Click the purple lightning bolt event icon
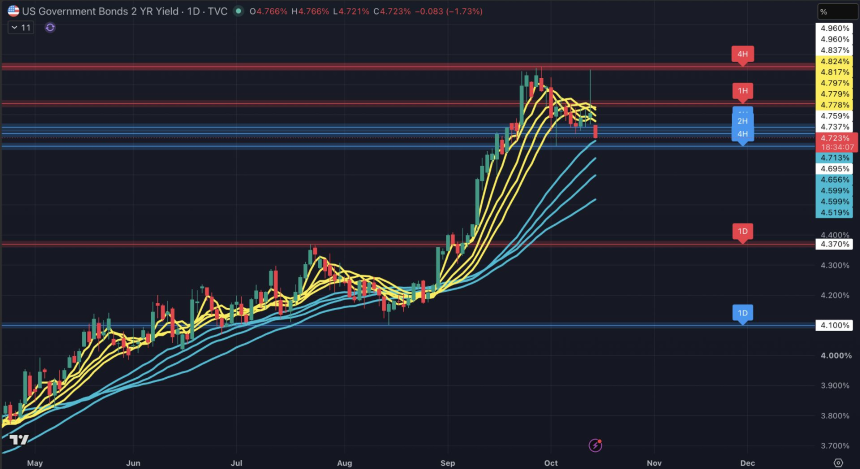 [595, 445]
